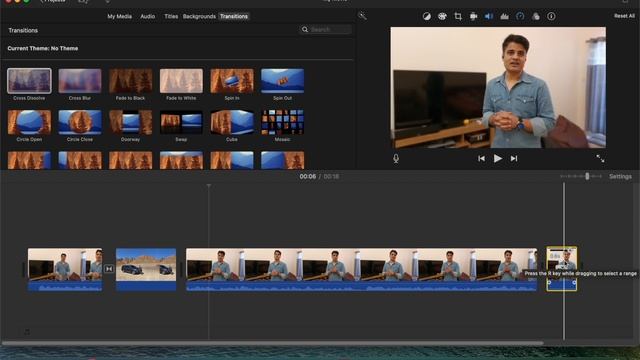This screenshot has width=640, height=360.
Task: Click the video preview viewer
Action: [498, 87]
